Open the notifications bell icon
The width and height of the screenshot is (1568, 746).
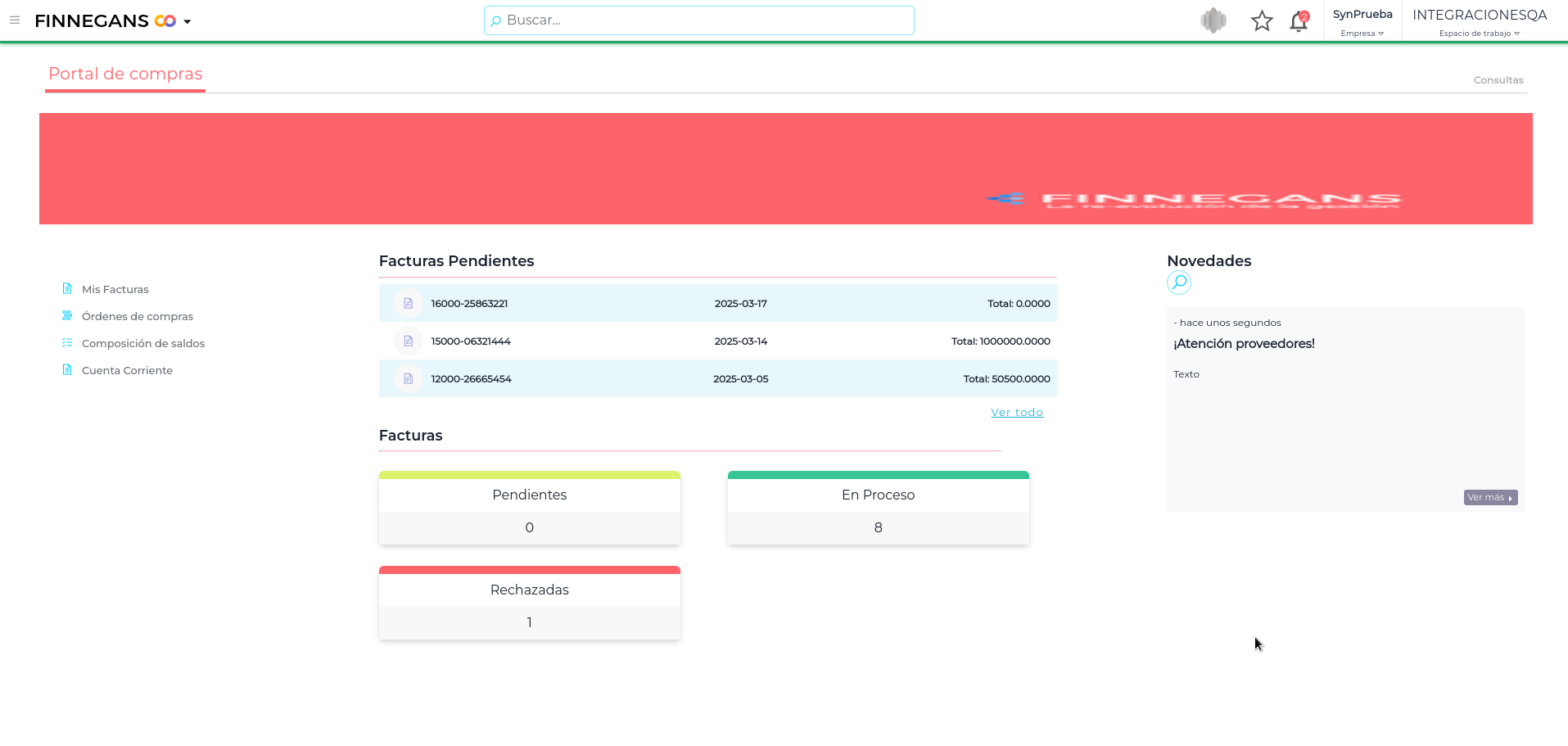click(1299, 21)
